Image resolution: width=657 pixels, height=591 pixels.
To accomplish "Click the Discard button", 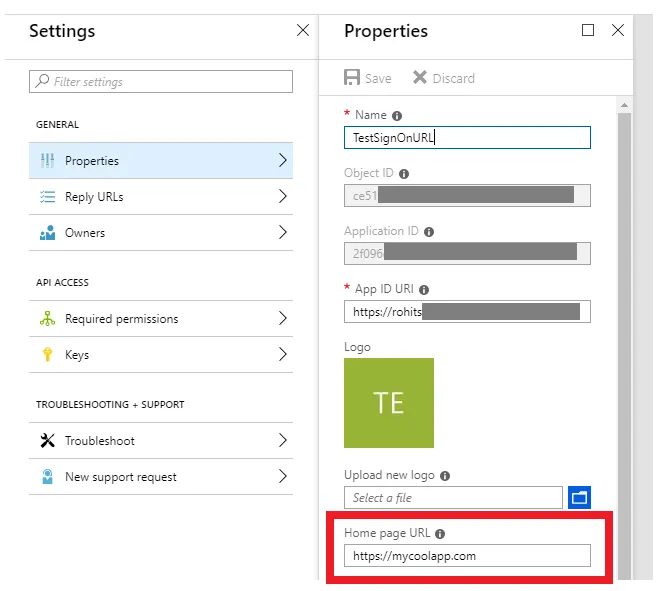I will 444,78.
